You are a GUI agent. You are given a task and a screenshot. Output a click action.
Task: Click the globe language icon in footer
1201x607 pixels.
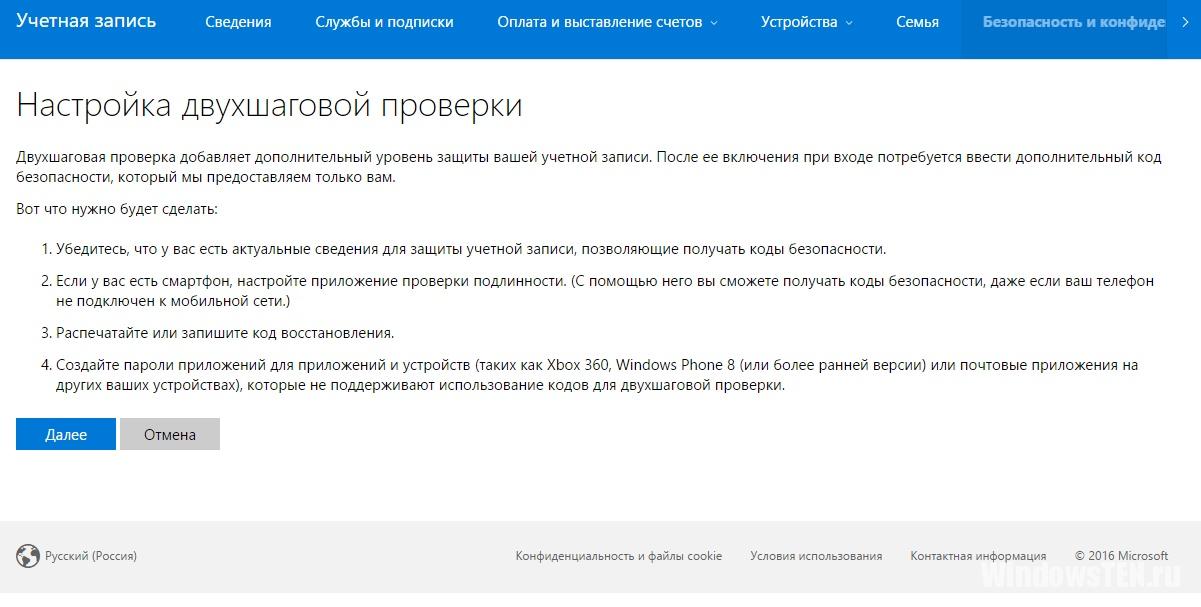28,556
